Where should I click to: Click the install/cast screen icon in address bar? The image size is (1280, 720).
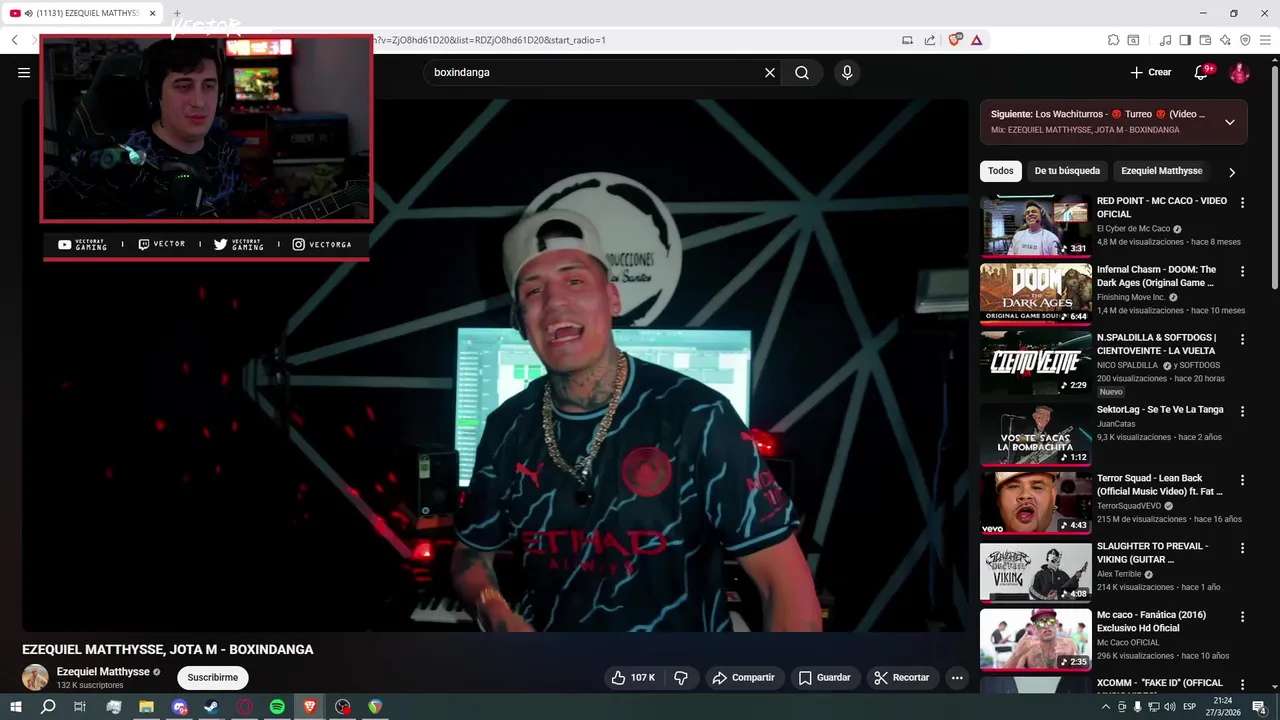[907, 40]
